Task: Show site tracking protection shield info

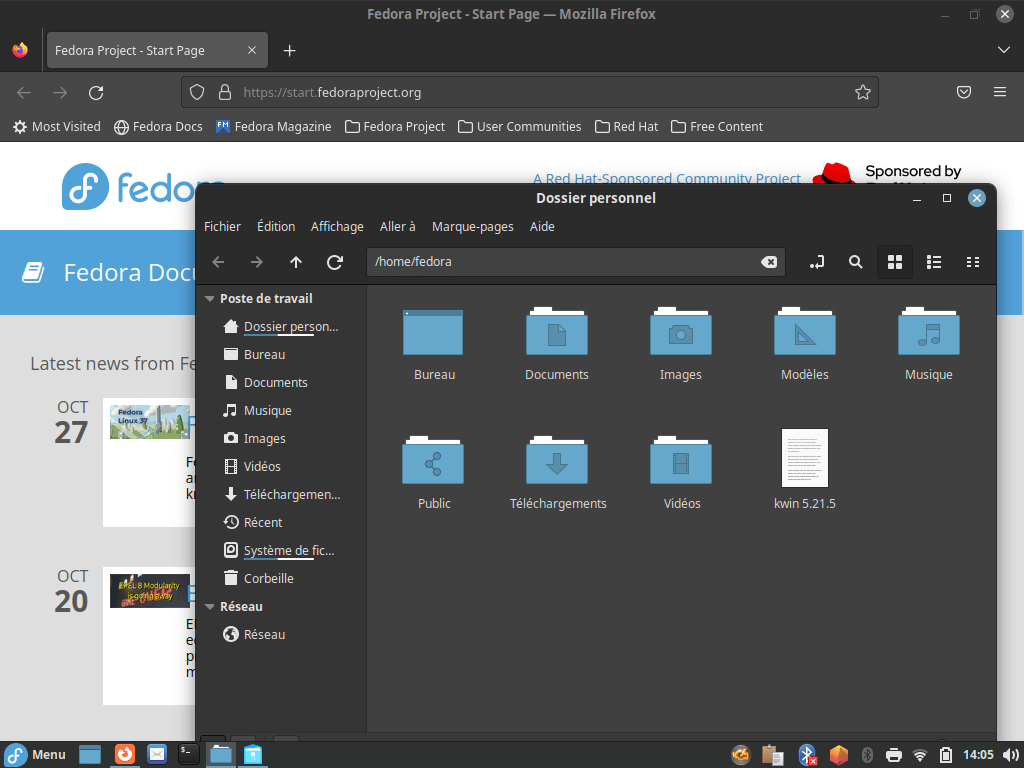Action: click(197, 92)
